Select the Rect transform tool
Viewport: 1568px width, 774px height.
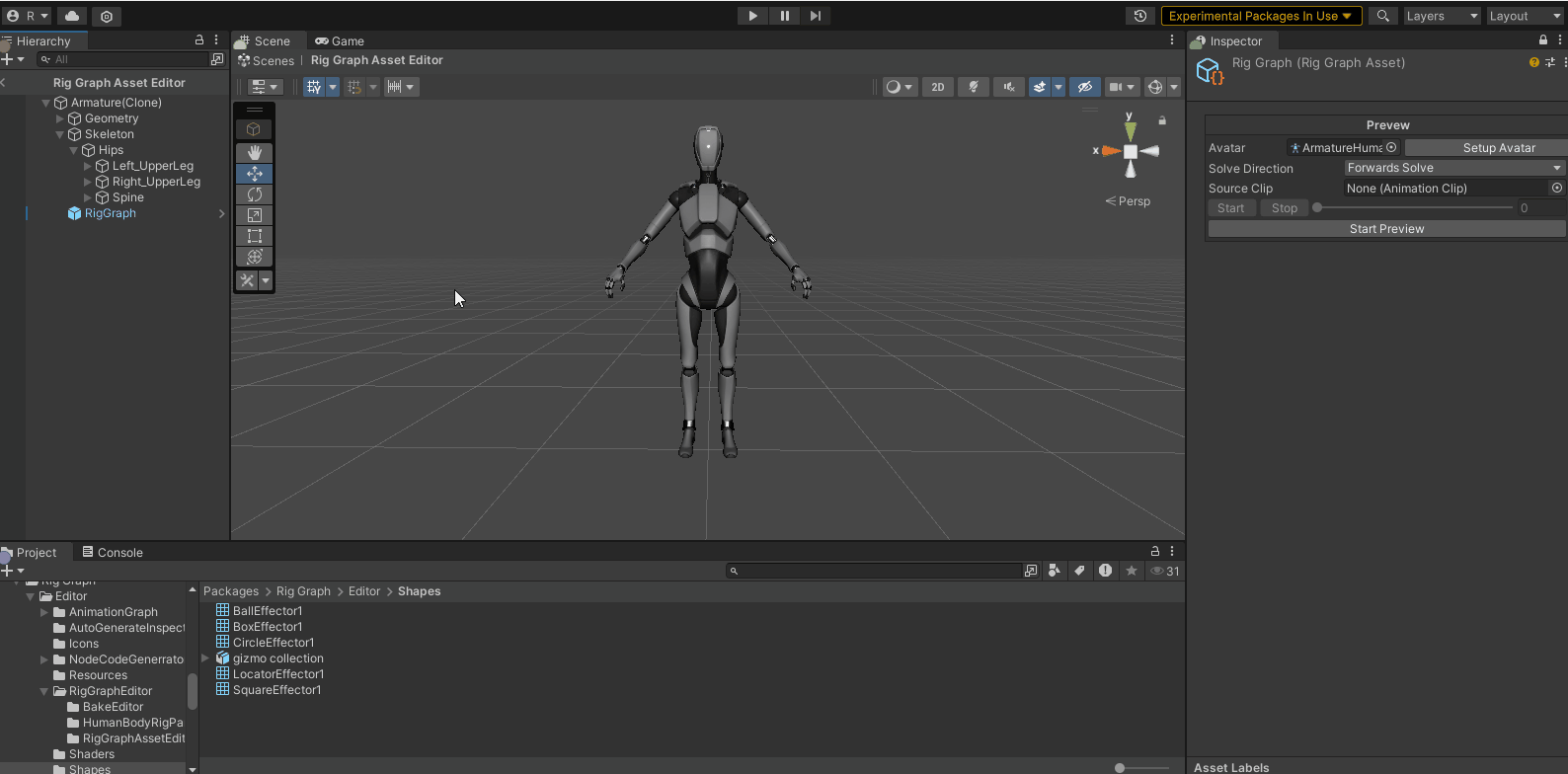[254, 236]
